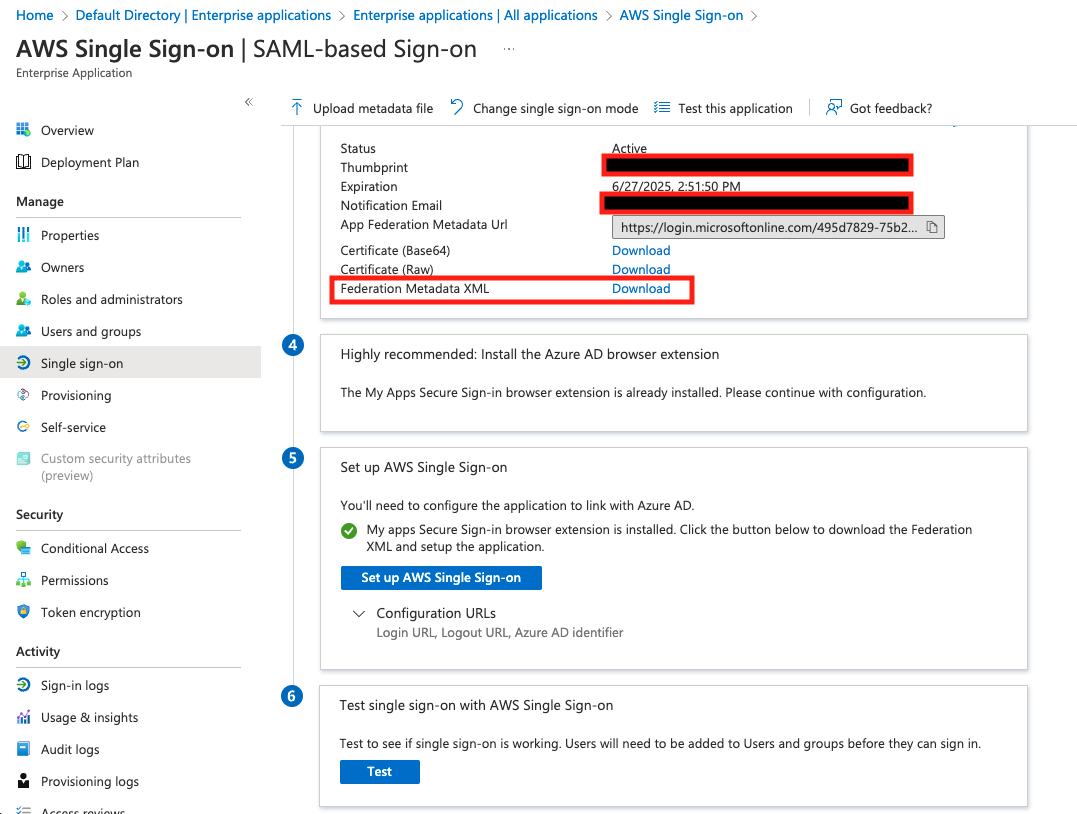Collapse the sidebar with double chevron
The image size is (1077, 814).
coord(249,102)
